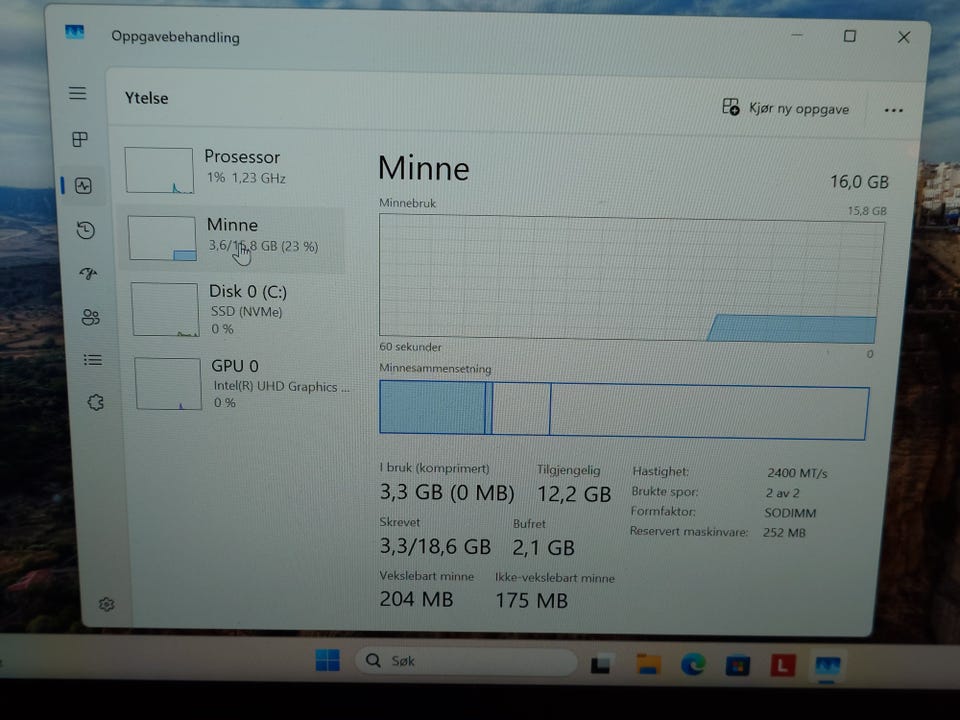Screen dimensions: 960x720
Task: Click the '60 sekunder' graph label
Action: 410,347
